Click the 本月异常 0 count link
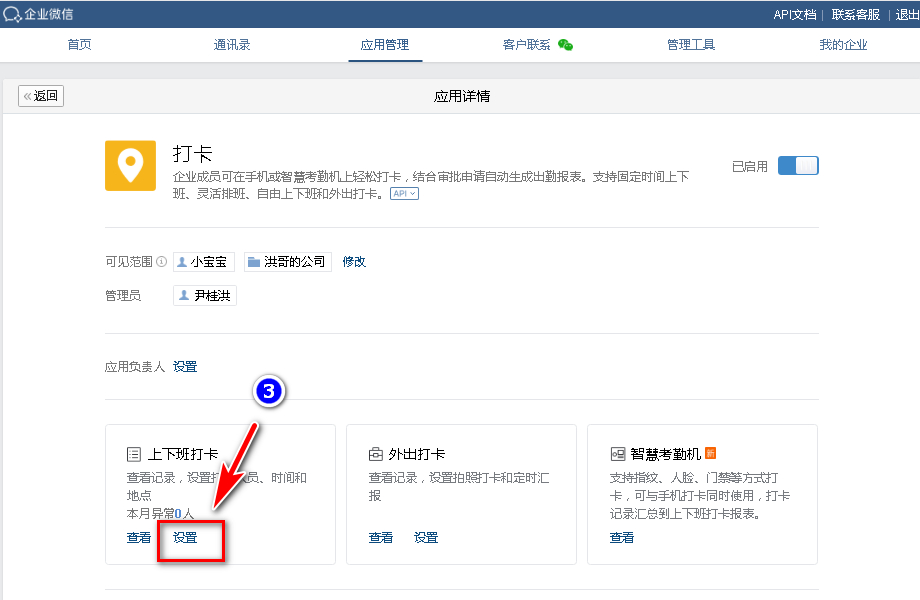The height and width of the screenshot is (600, 920). tap(178, 514)
